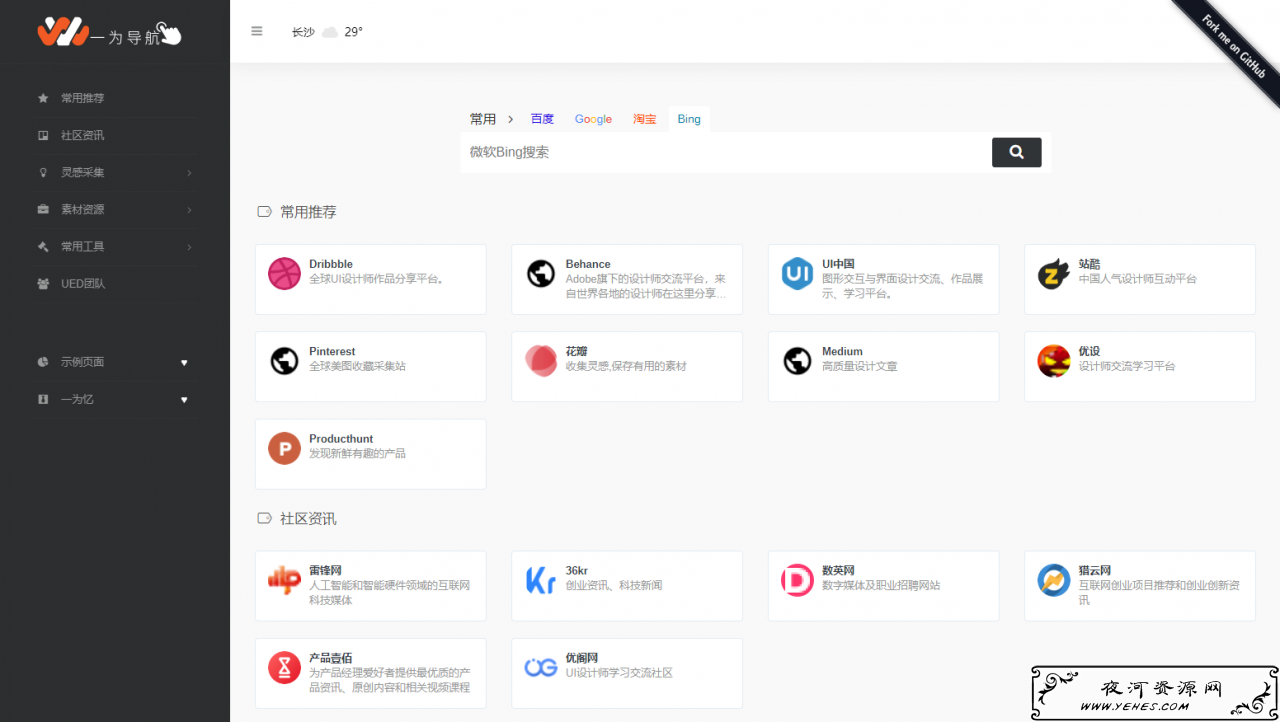Screen dimensions: 1280x722
Task: Select Bing search tab
Action: coord(689,119)
